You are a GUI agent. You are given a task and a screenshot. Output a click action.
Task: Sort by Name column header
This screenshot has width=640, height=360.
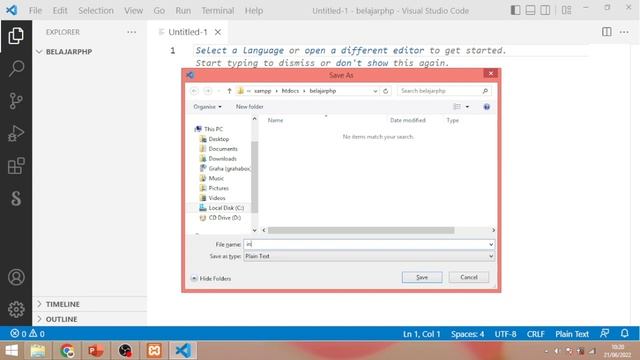276,120
